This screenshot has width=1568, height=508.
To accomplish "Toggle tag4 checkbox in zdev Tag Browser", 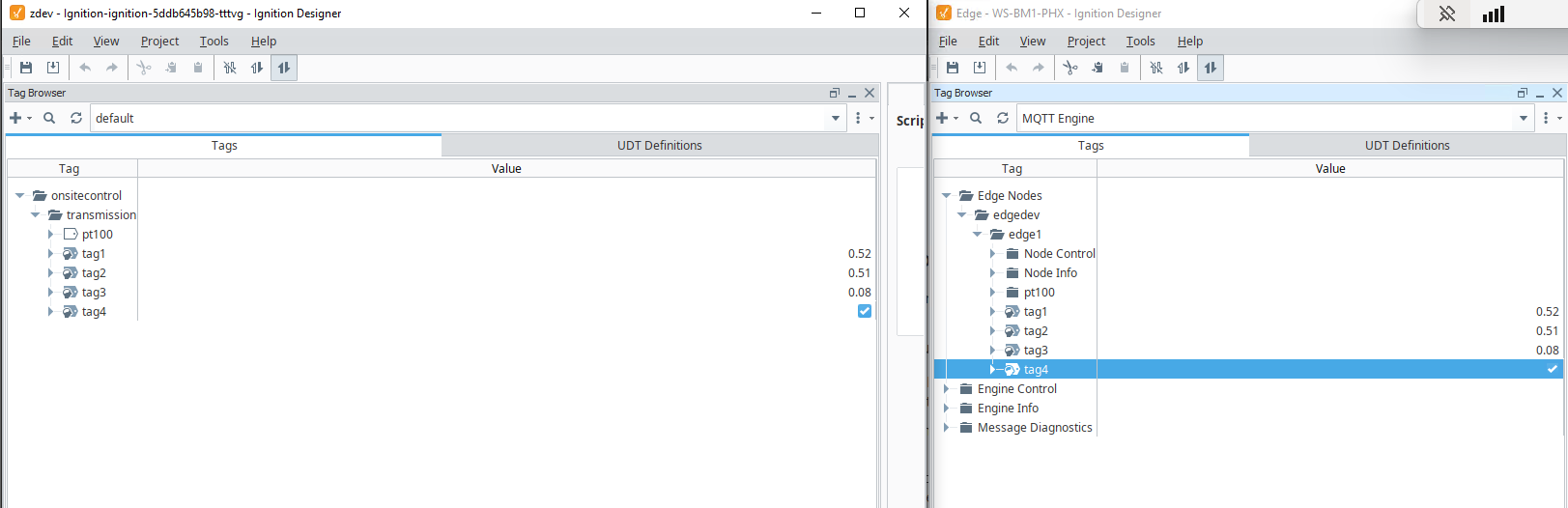I will point(865,311).
